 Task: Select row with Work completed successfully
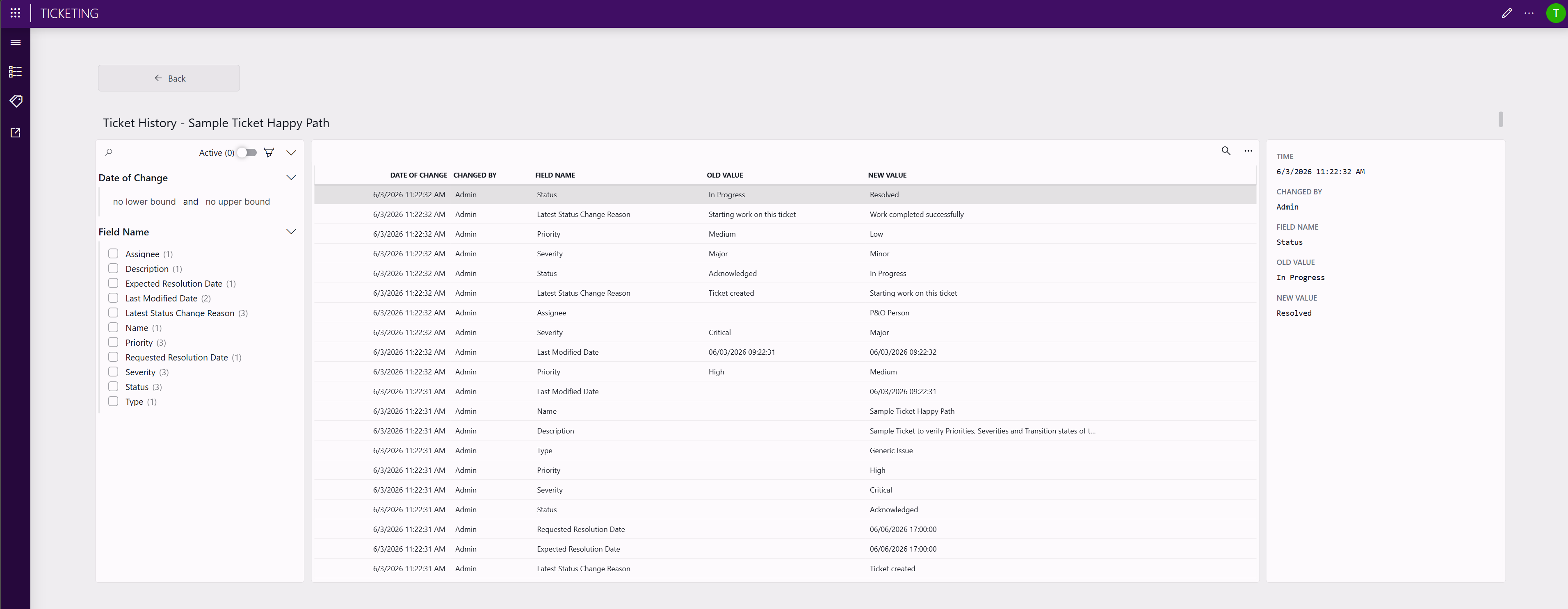click(x=785, y=214)
